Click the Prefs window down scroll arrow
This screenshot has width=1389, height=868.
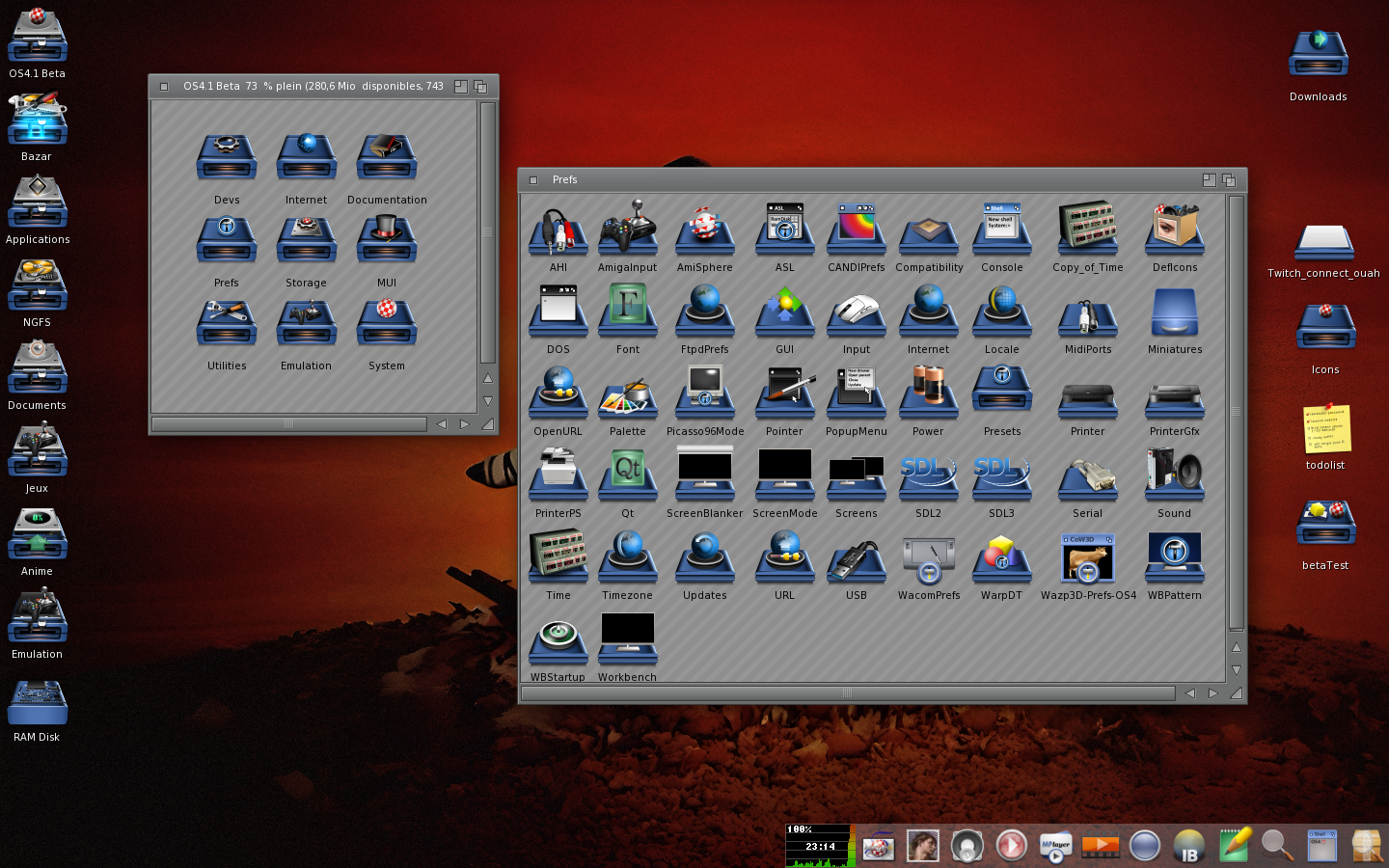1237,669
